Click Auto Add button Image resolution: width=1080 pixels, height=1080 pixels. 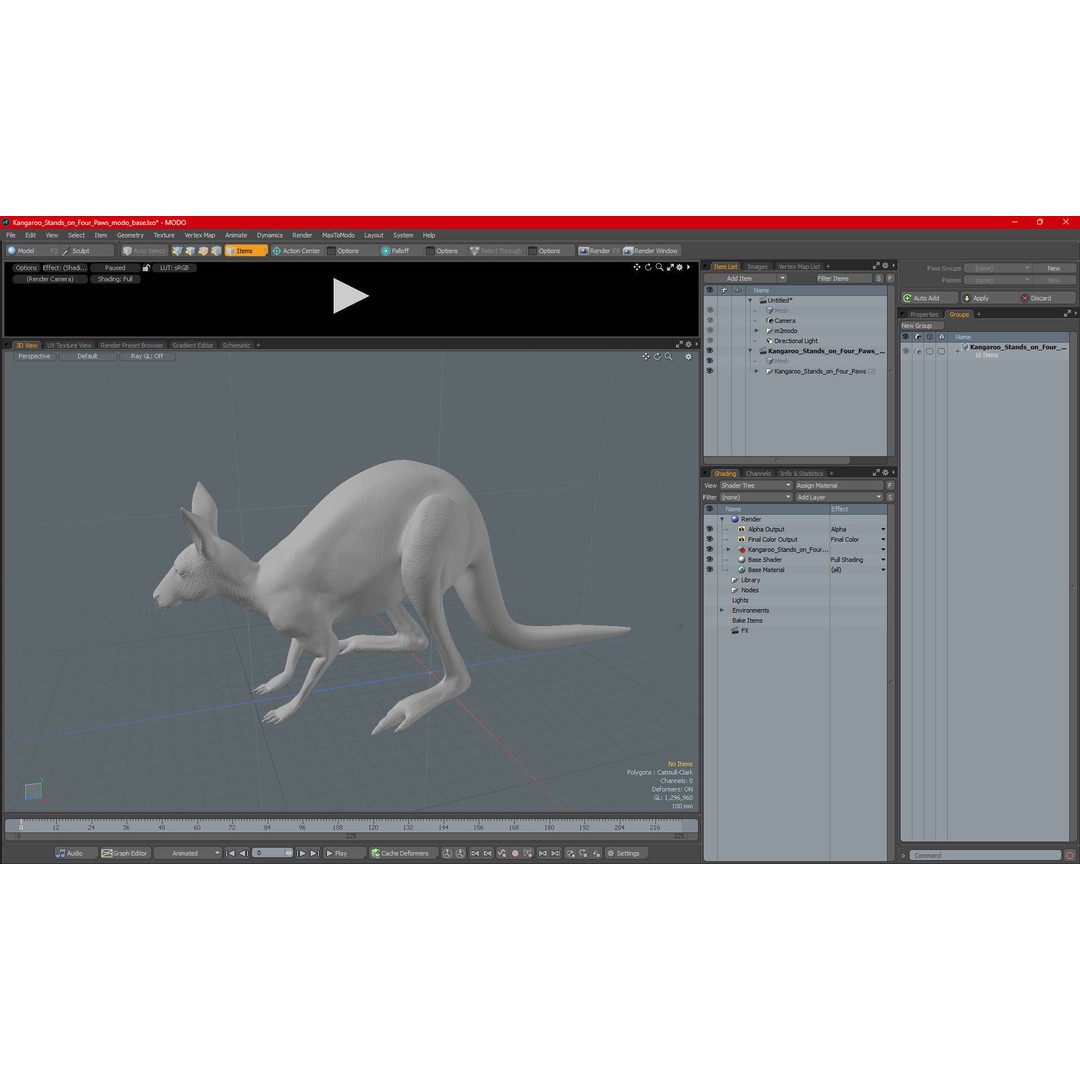click(x=929, y=298)
